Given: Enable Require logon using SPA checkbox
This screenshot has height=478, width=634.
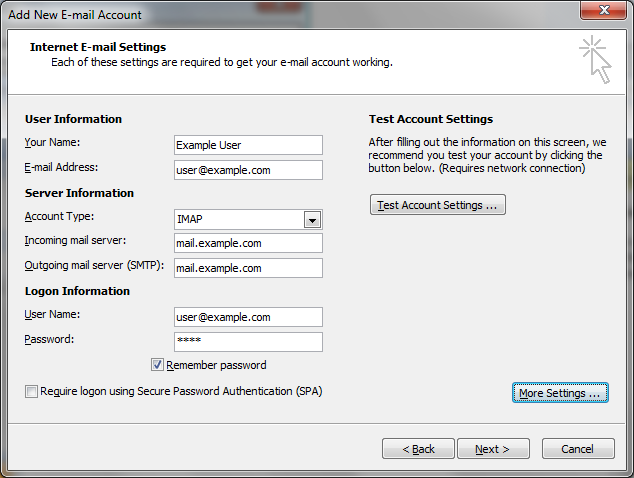Looking at the screenshot, I should (x=32, y=392).
